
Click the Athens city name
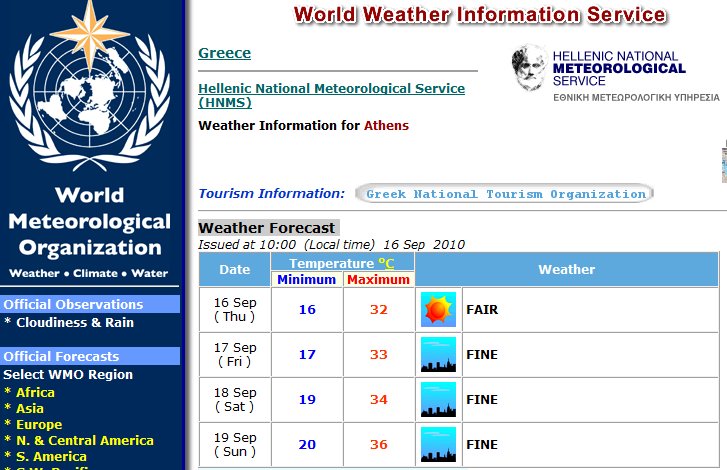pyautogui.click(x=386, y=125)
